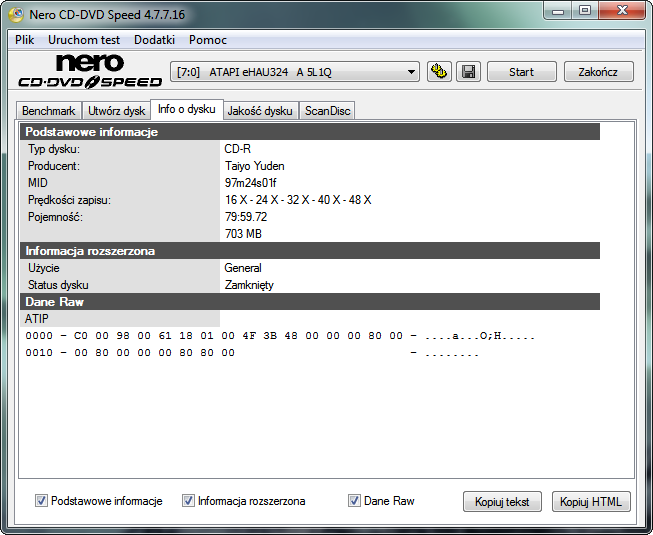Click the Podstawowe informacje section header
The image size is (653, 535).
(310, 132)
